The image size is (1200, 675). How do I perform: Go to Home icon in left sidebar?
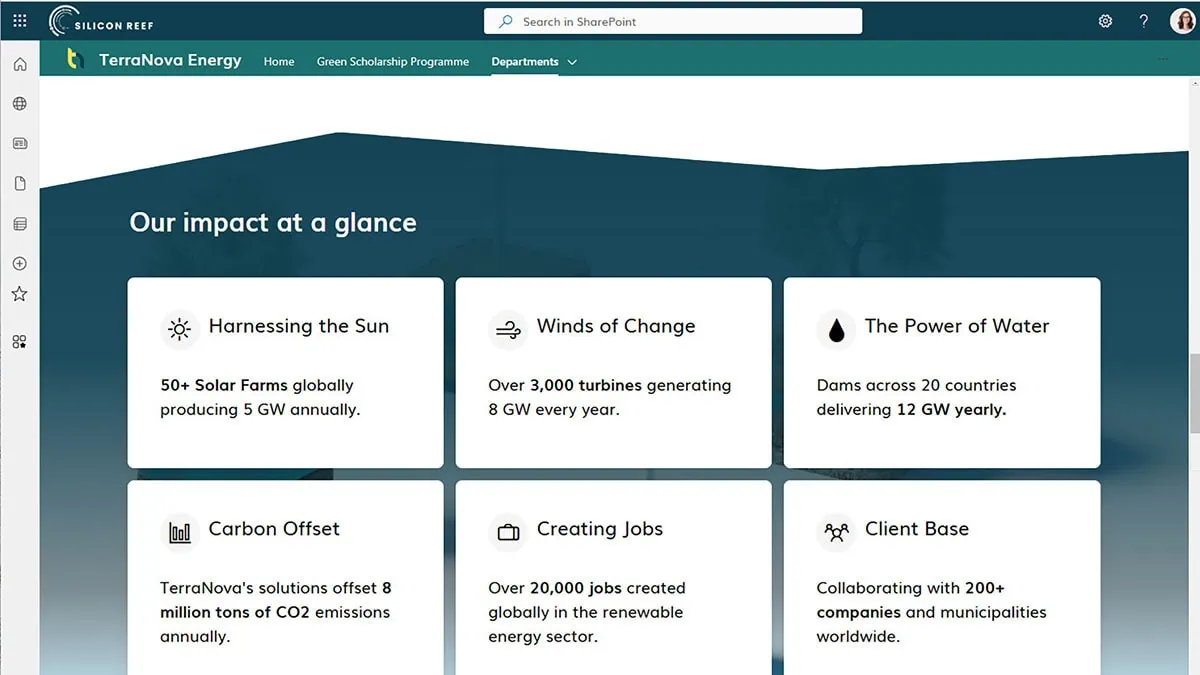[19, 65]
